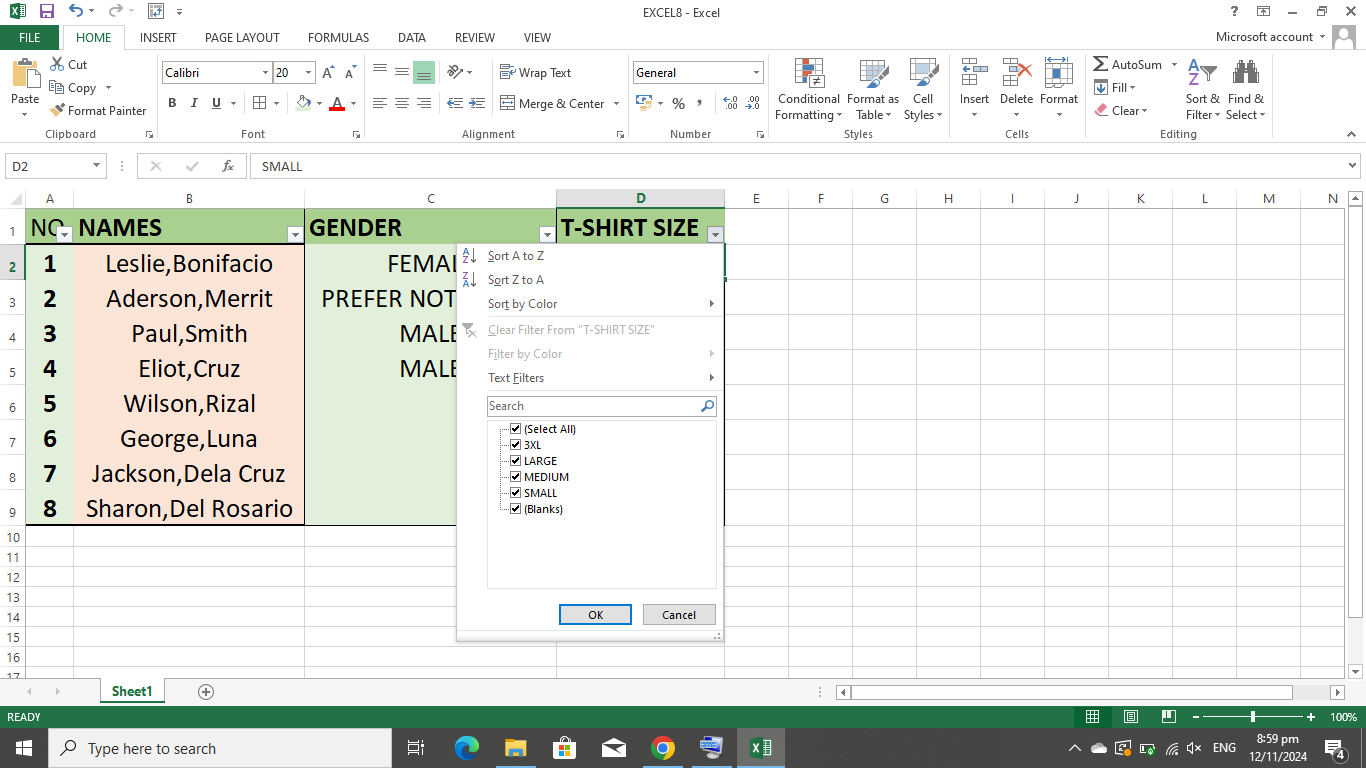1366x768 pixels.
Task: Apply Italic formatting
Action: (194, 103)
